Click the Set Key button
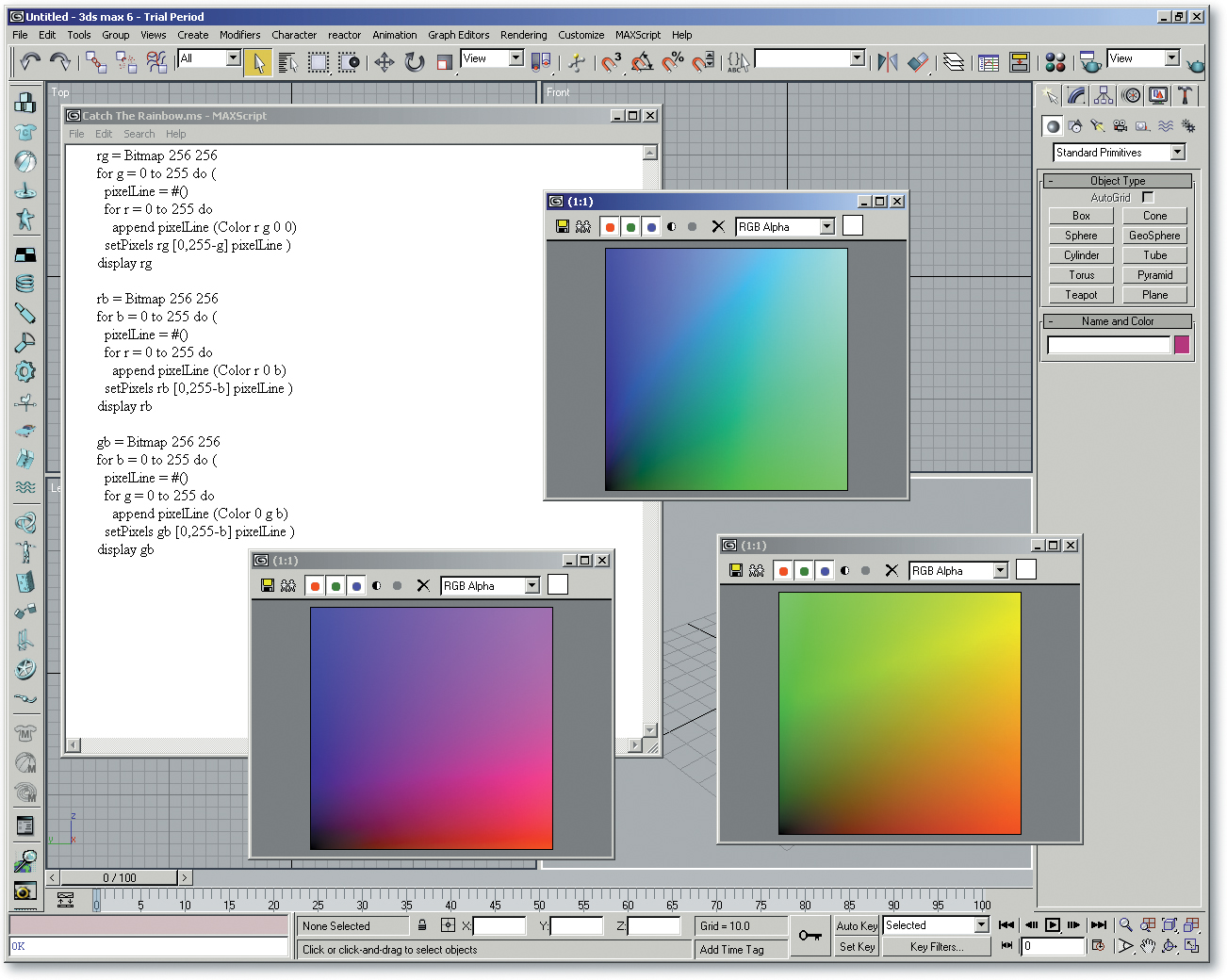This screenshot has height=980, width=1227. (857, 946)
